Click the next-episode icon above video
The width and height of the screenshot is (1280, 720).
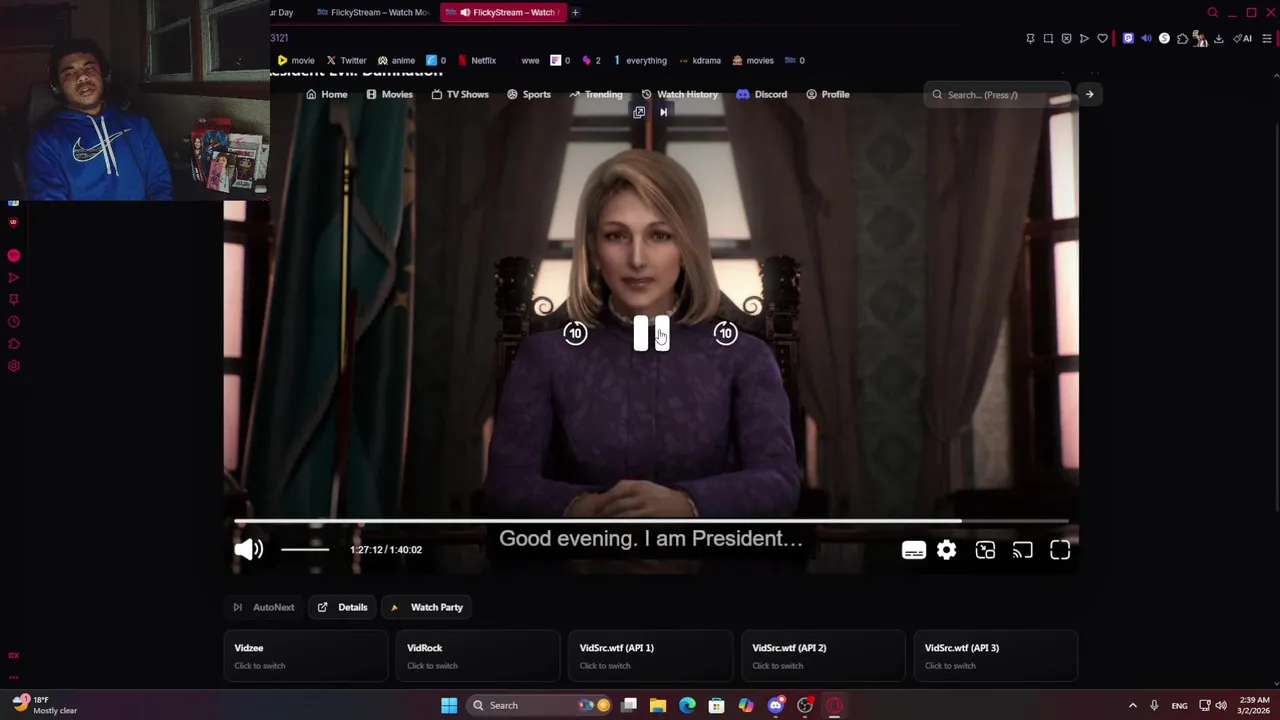click(663, 112)
